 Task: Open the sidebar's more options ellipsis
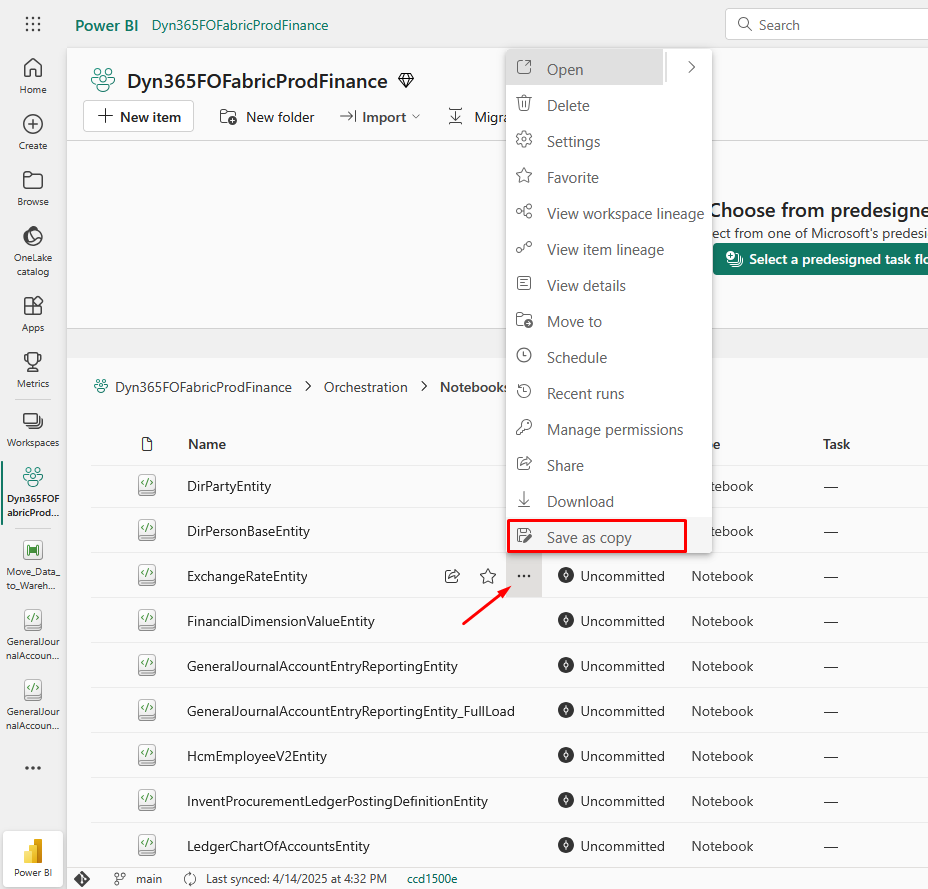33,768
